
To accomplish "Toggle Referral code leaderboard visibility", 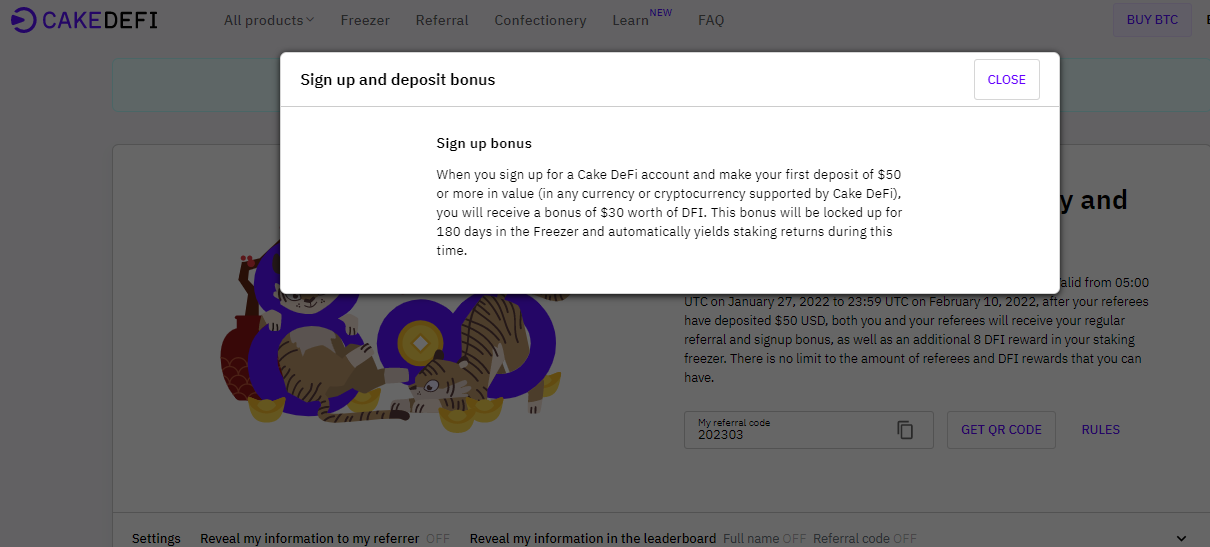I will coord(904,539).
